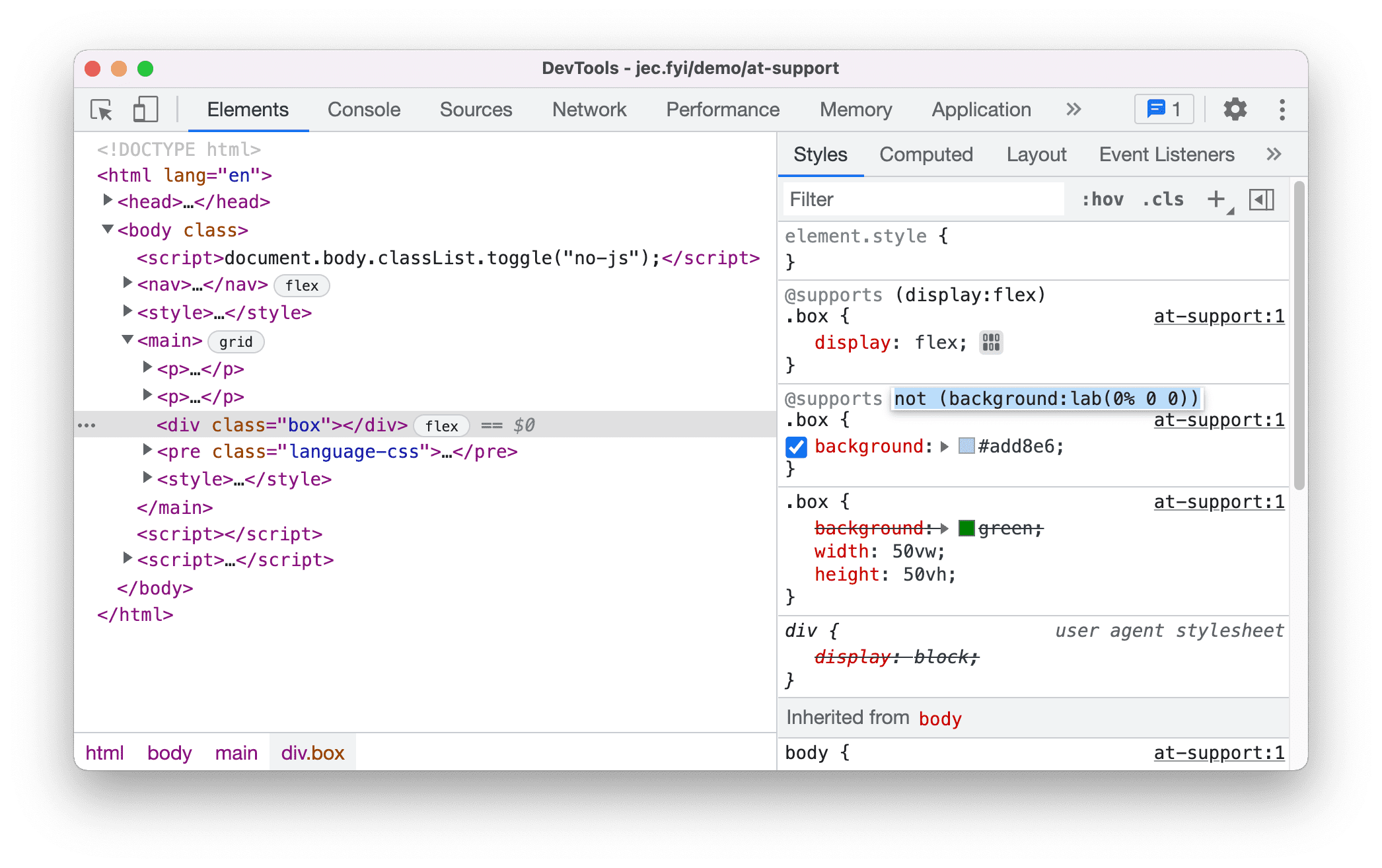The image size is (1382, 868).
Task: Click the inspect element cursor icon
Action: coord(101,109)
